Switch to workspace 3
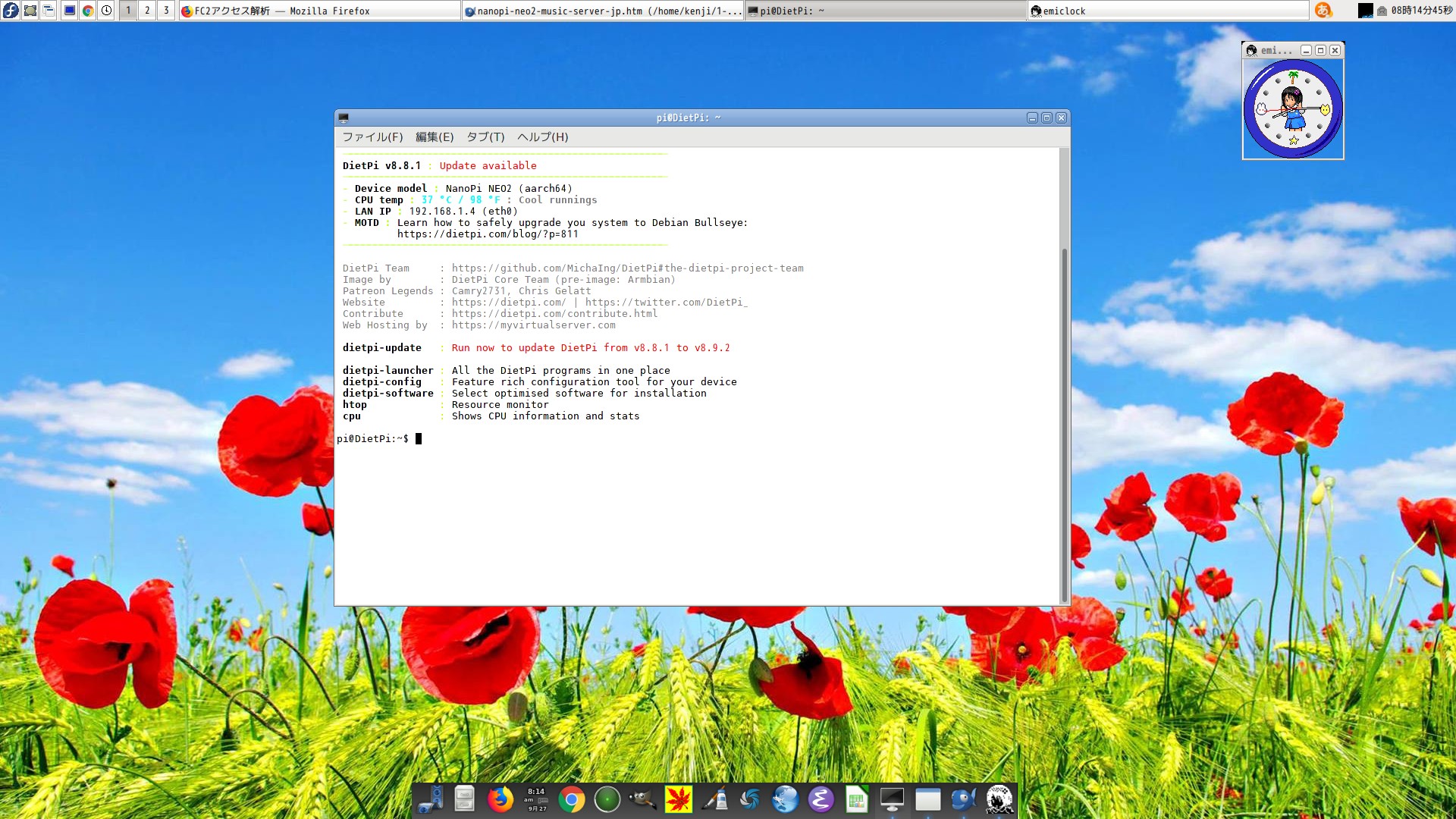This screenshot has width=1456, height=819. coord(166,11)
